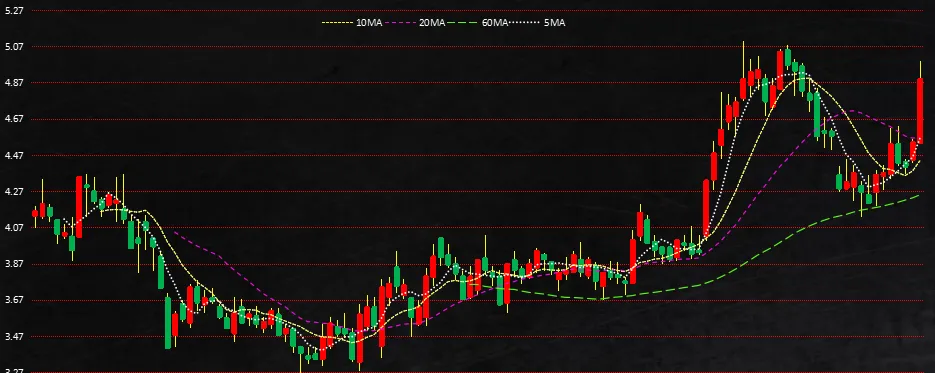Click the 3.87 y-axis label
Viewport: 935px width, 373px height.
click(14, 264)
